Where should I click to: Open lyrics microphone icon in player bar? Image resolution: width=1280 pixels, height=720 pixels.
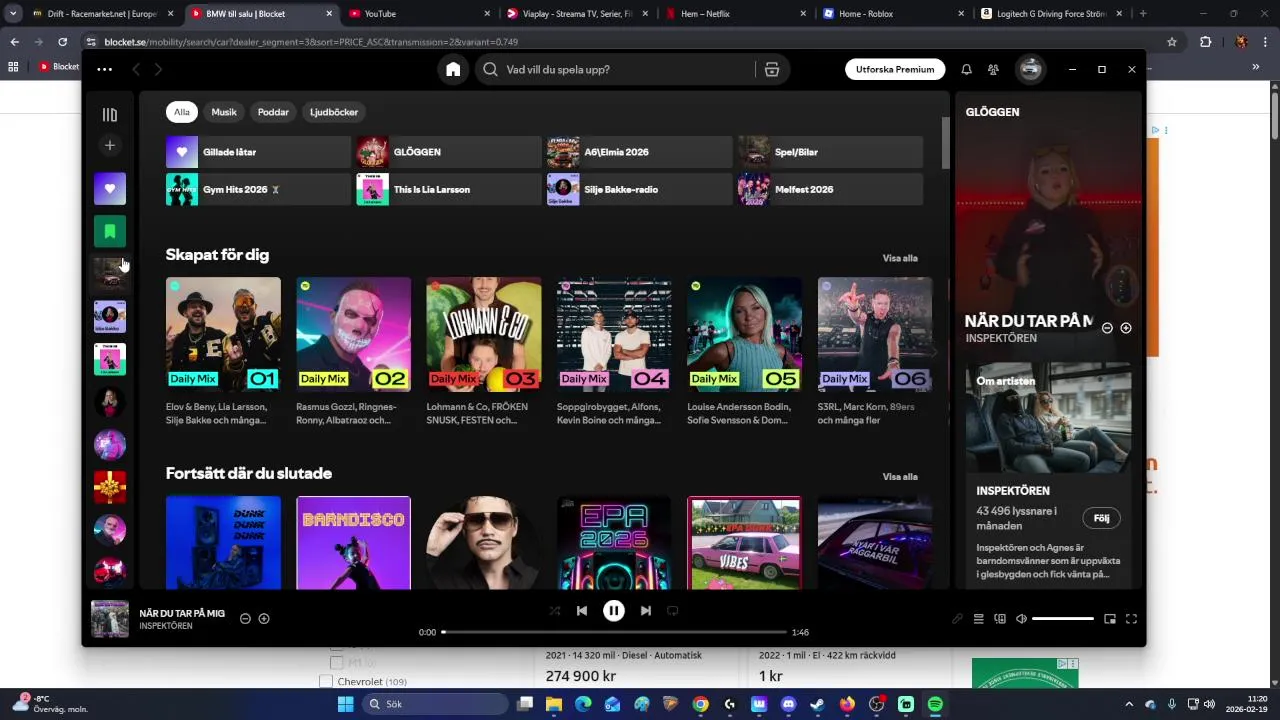(957, 619)
